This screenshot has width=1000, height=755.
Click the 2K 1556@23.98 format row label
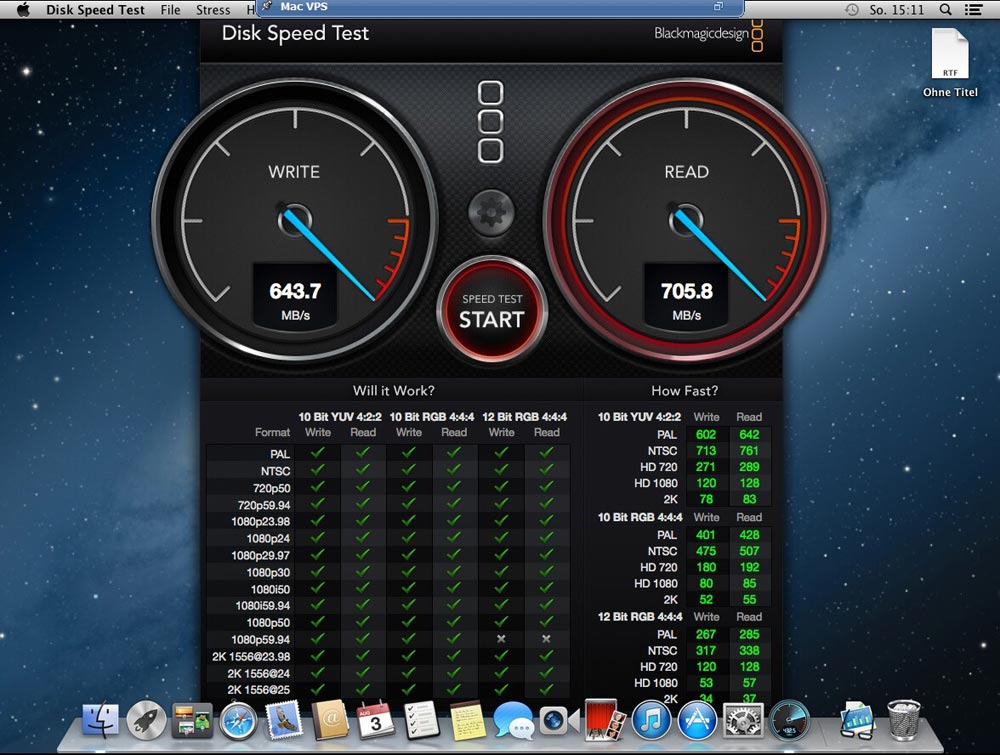tap(251, 656)
